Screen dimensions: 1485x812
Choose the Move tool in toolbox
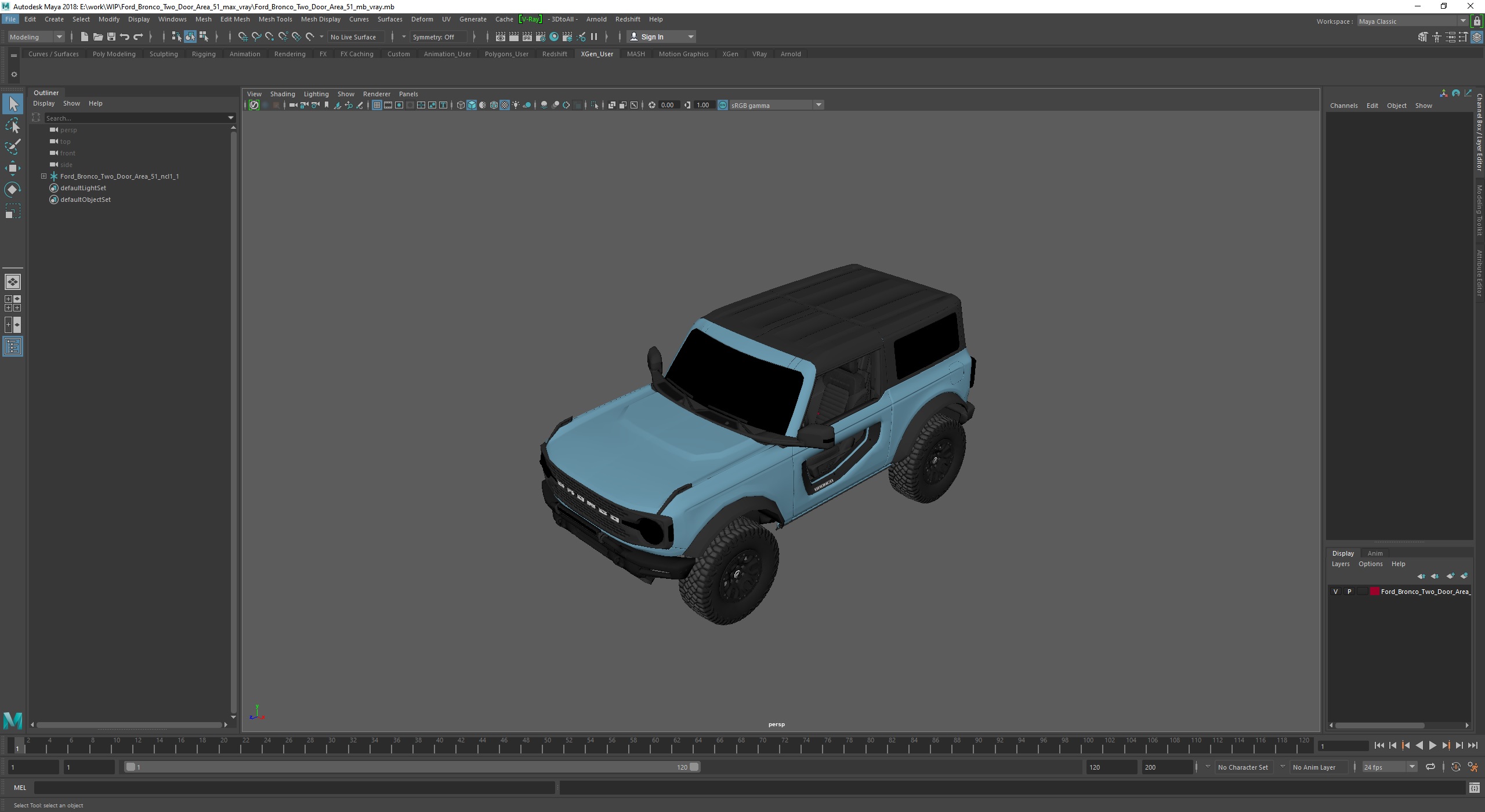tap(13, 168)
